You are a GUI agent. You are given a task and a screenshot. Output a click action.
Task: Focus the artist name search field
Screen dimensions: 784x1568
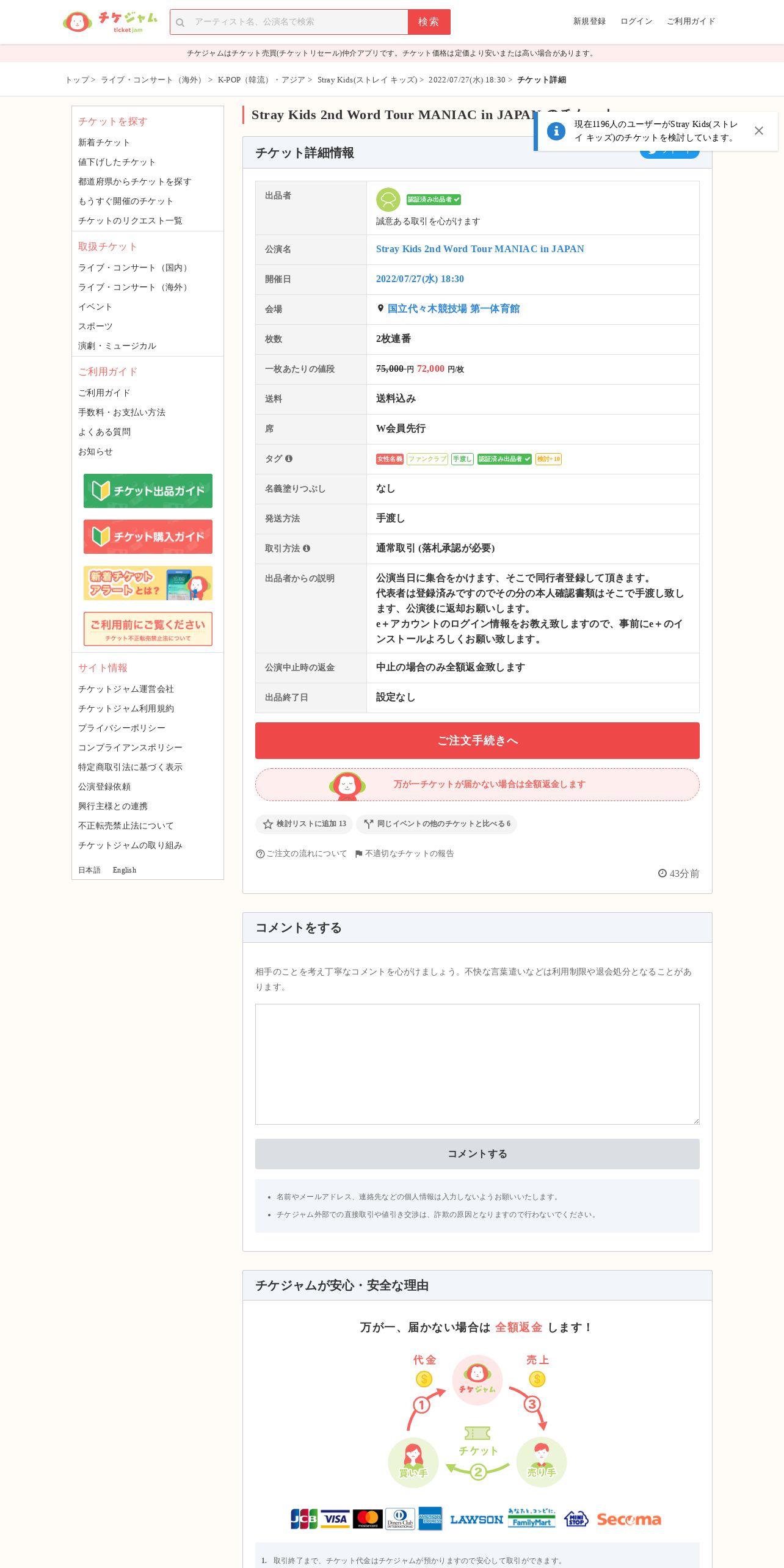point(289,22)
